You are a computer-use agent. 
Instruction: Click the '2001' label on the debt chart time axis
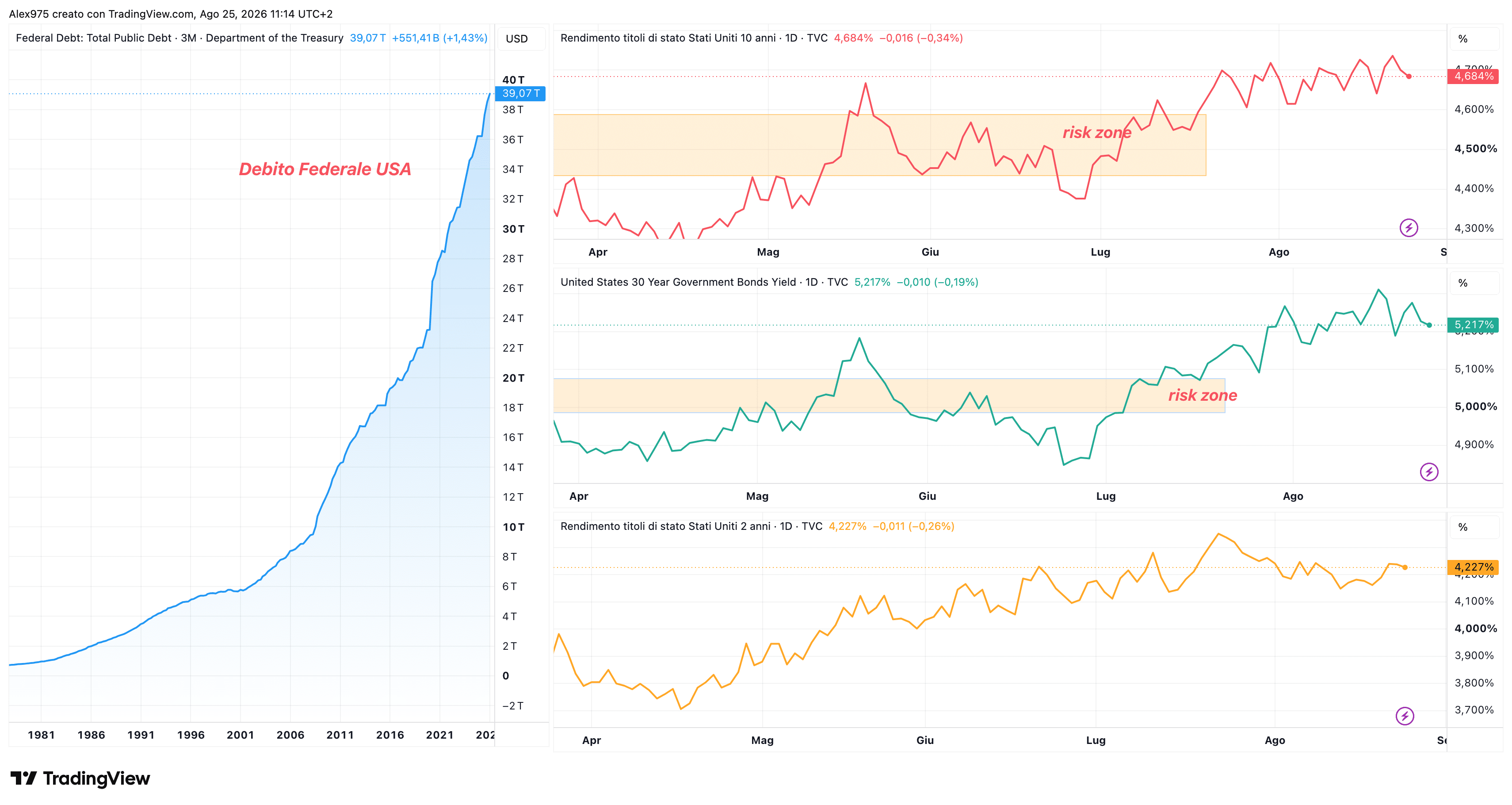pyautogui.click(x=241, y=735)
